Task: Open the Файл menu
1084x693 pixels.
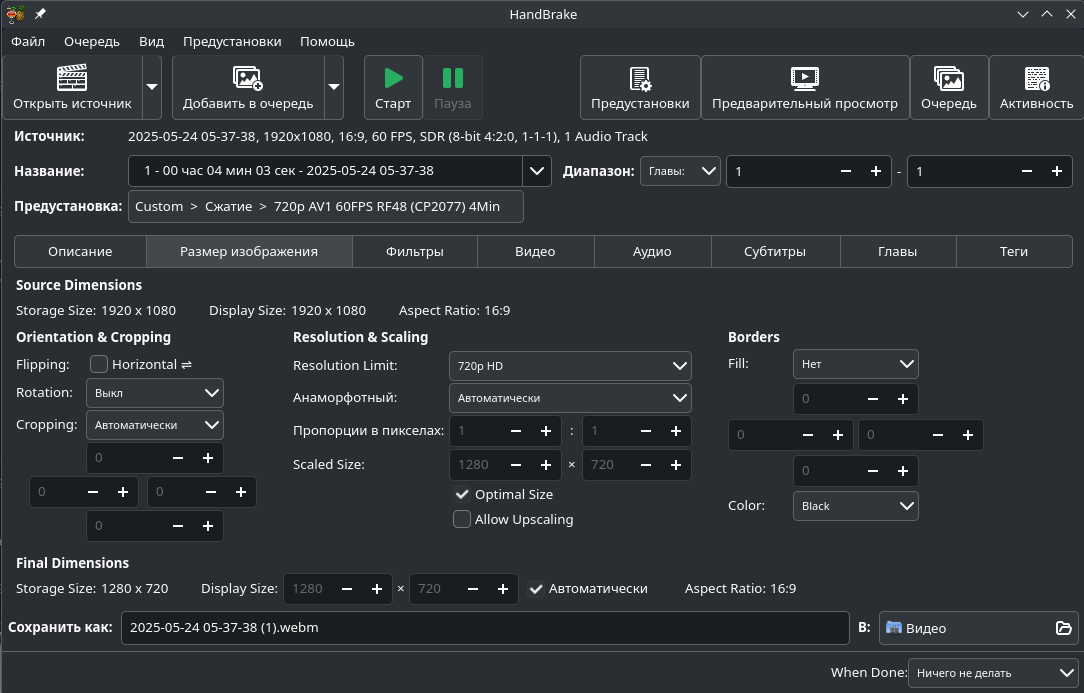Action: click(x=28, y=41)
